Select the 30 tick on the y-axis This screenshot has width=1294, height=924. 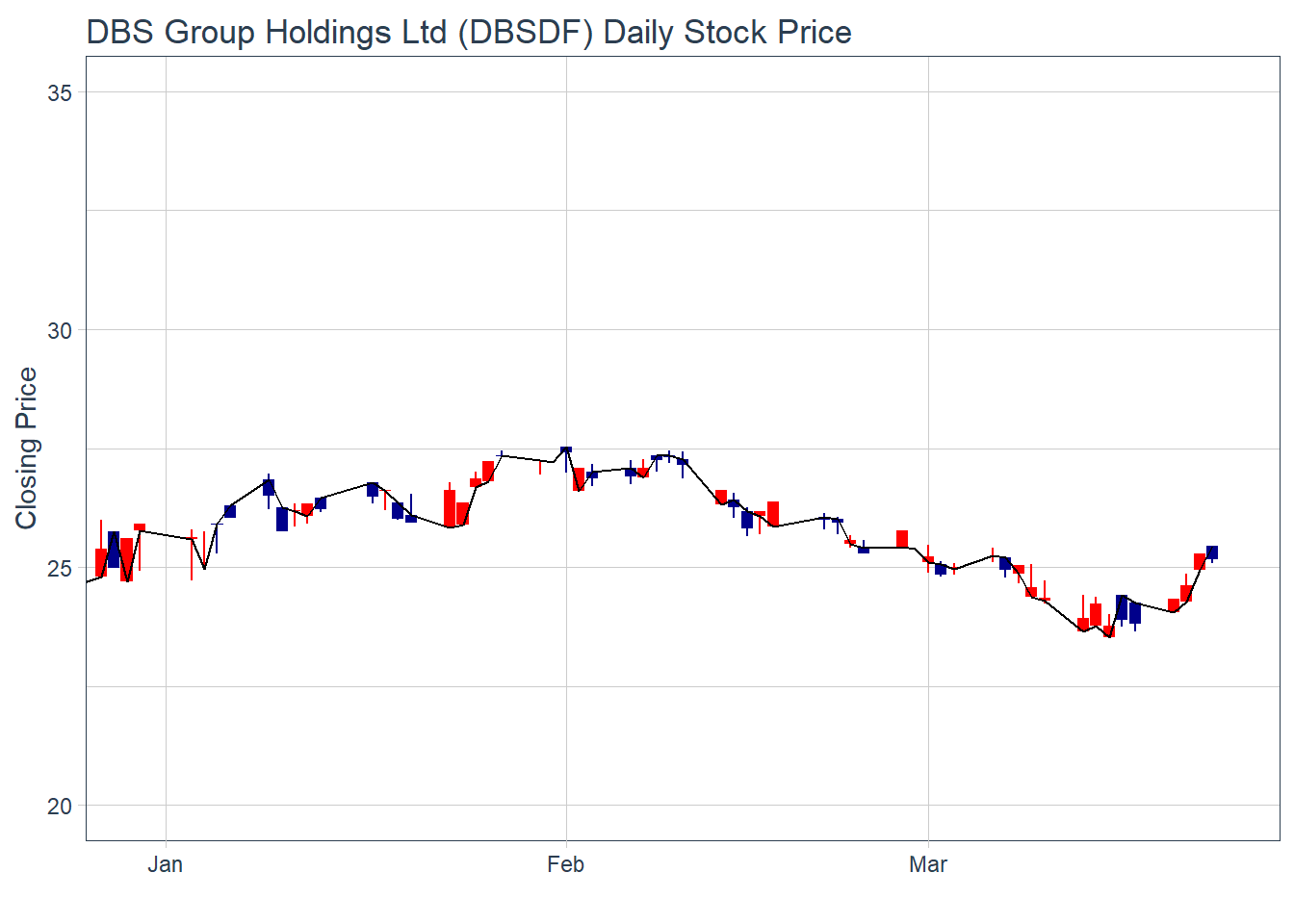point(60,330)
